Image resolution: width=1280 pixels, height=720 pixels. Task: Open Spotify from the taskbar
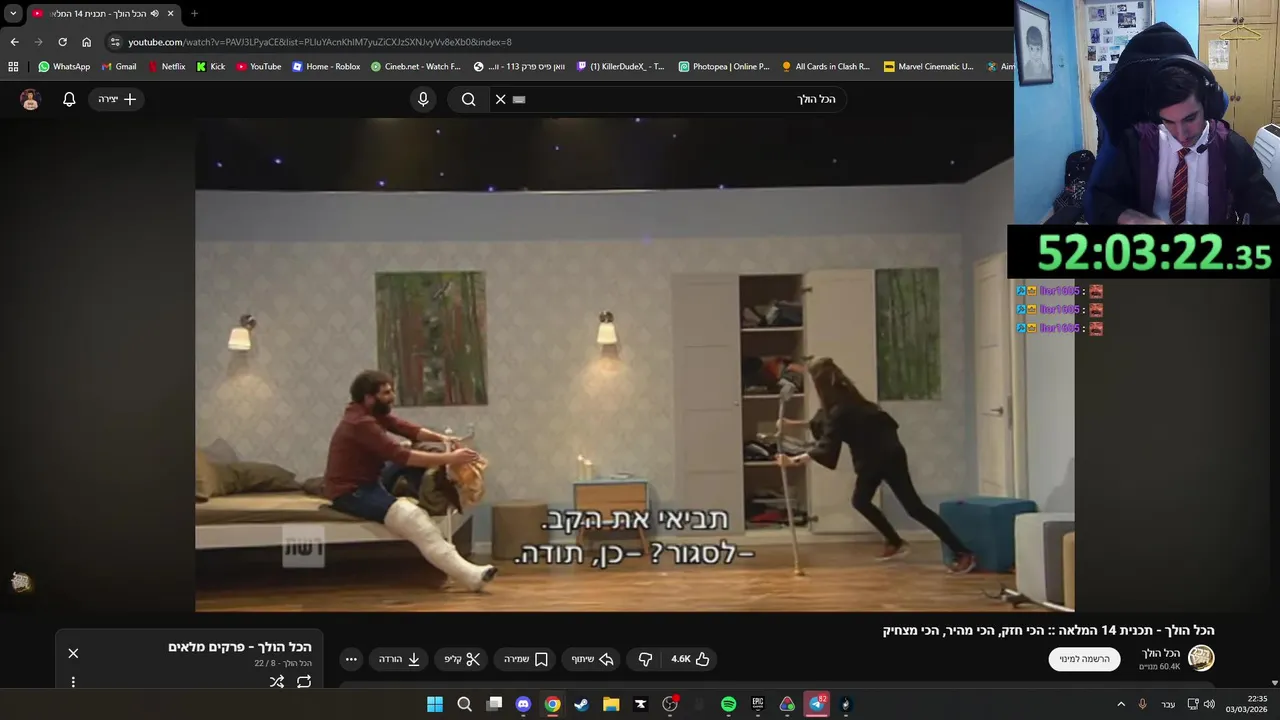pos(728,704)
